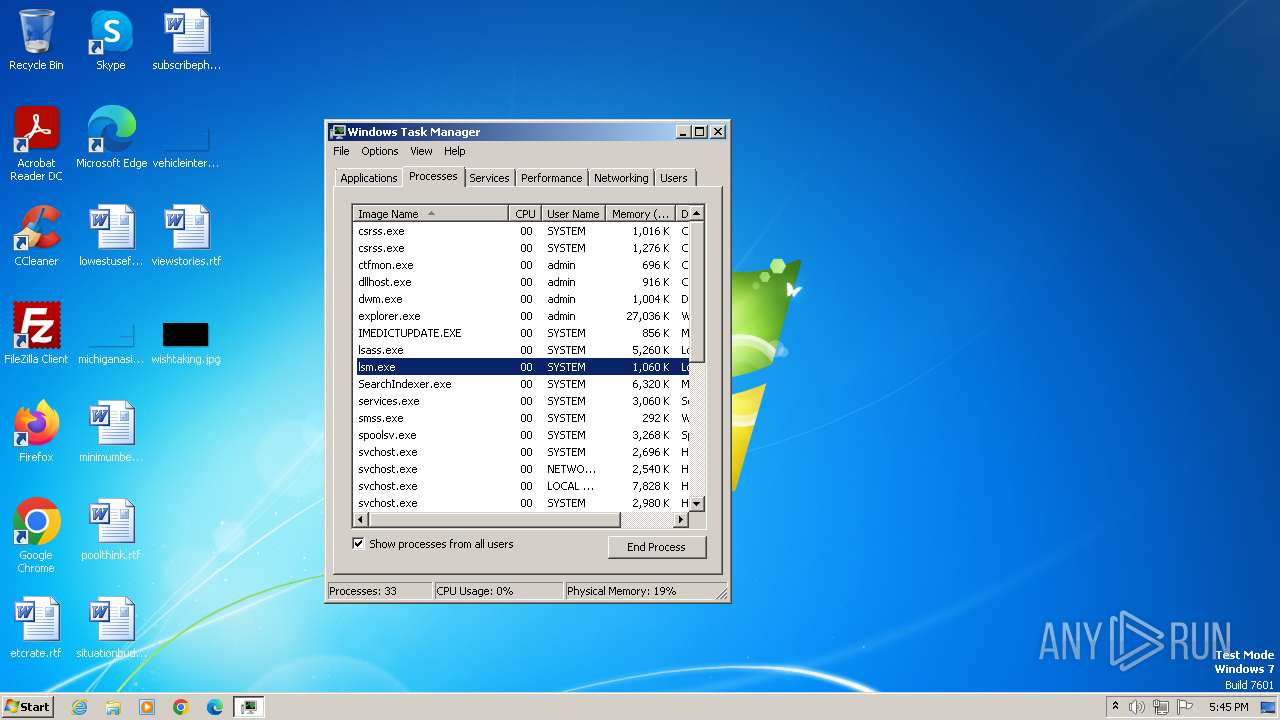This screenshot has width=1280, height=720.
Task: Open Google Chrome desktop shortcut
Action: [x=36, y=535]
